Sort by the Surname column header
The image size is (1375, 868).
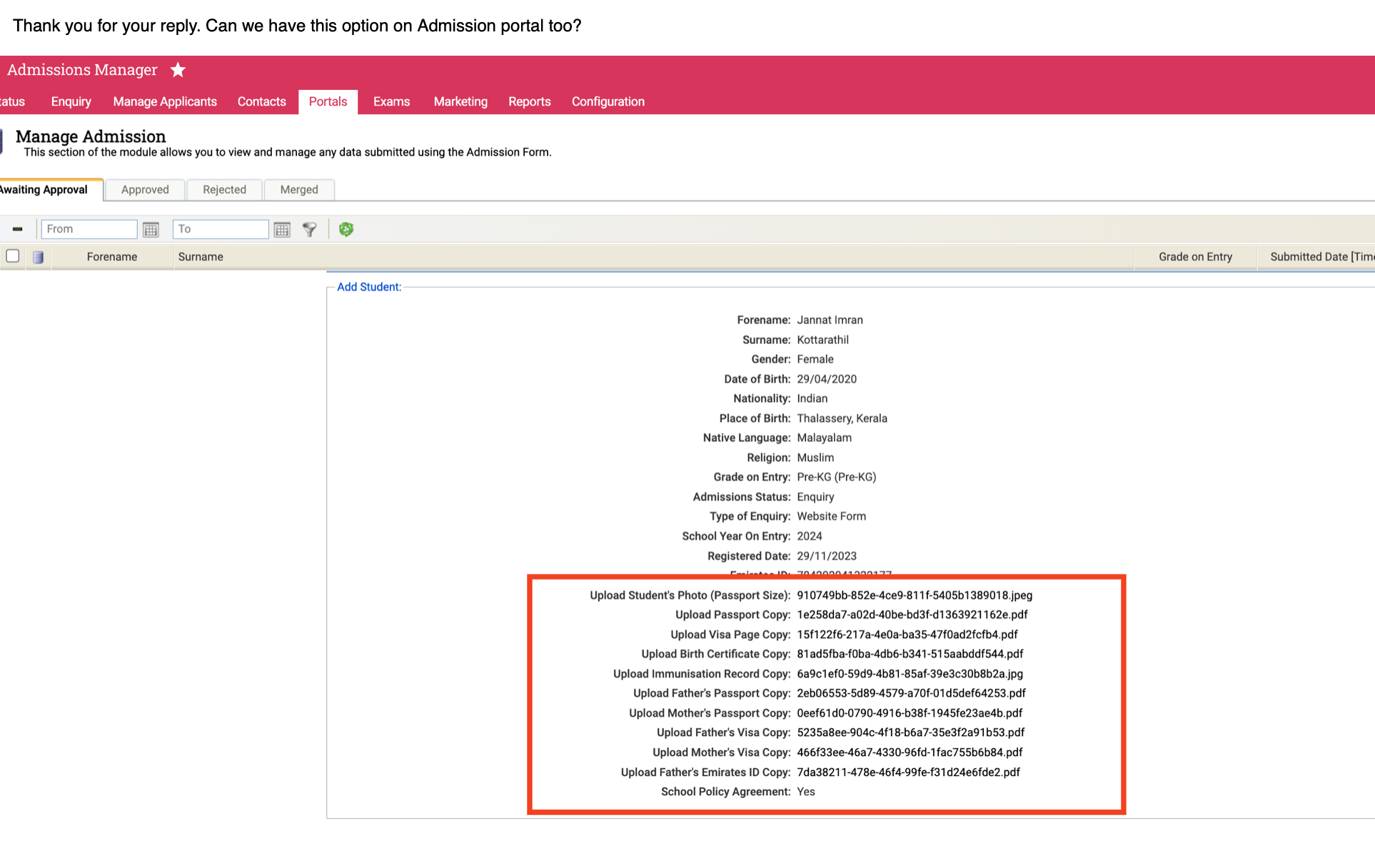tap(201, 257)
